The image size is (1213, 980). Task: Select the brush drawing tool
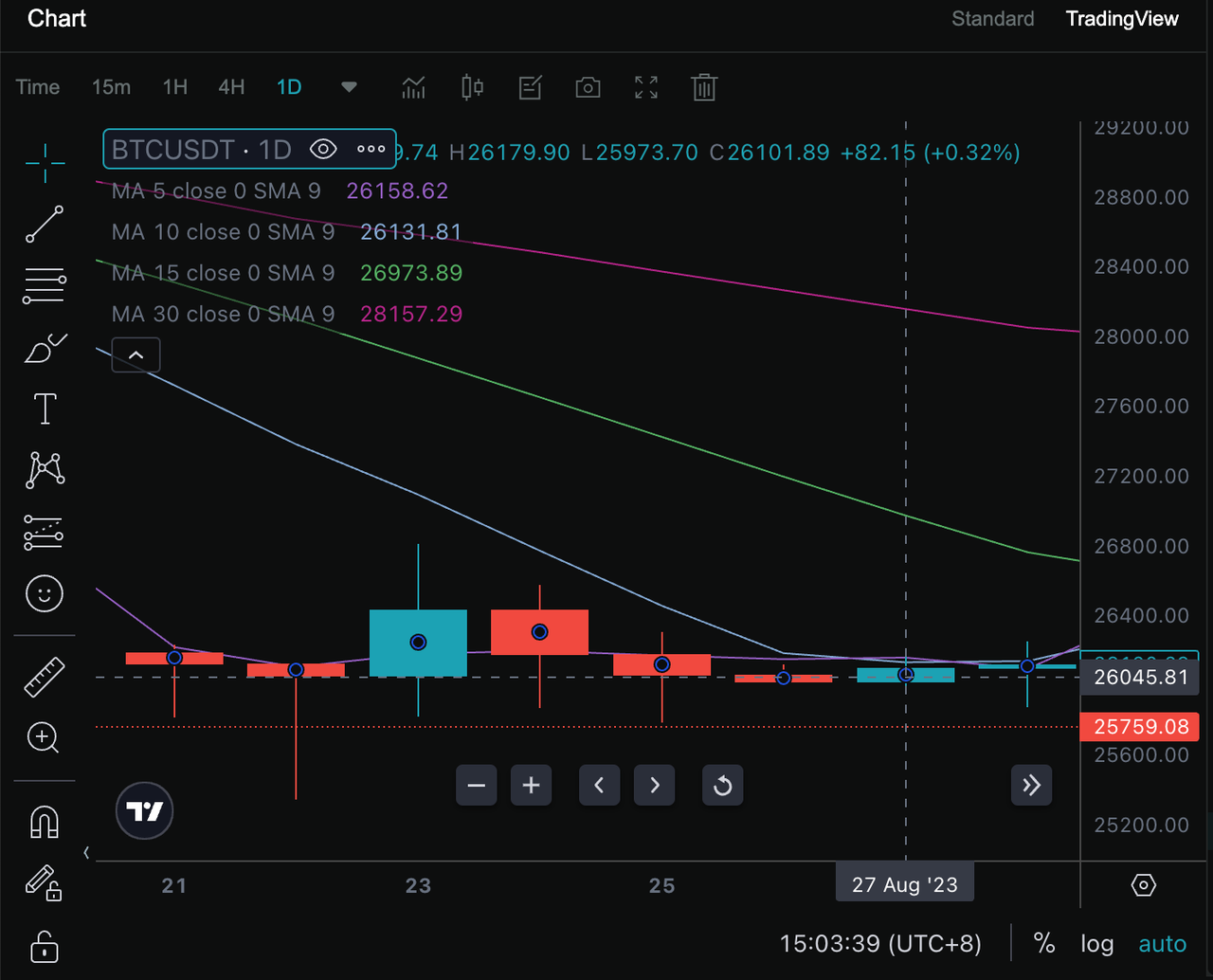(45, 348)
